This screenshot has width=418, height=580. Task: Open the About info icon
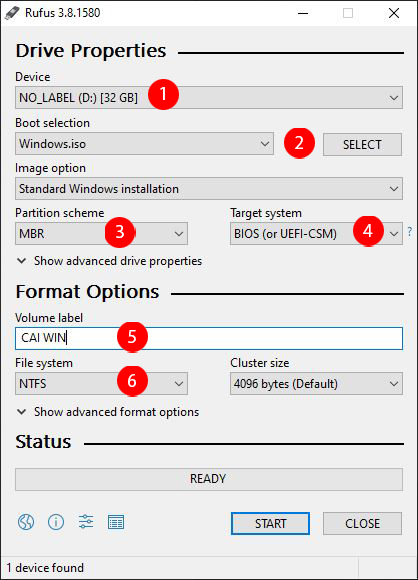(x=56, y=522)
